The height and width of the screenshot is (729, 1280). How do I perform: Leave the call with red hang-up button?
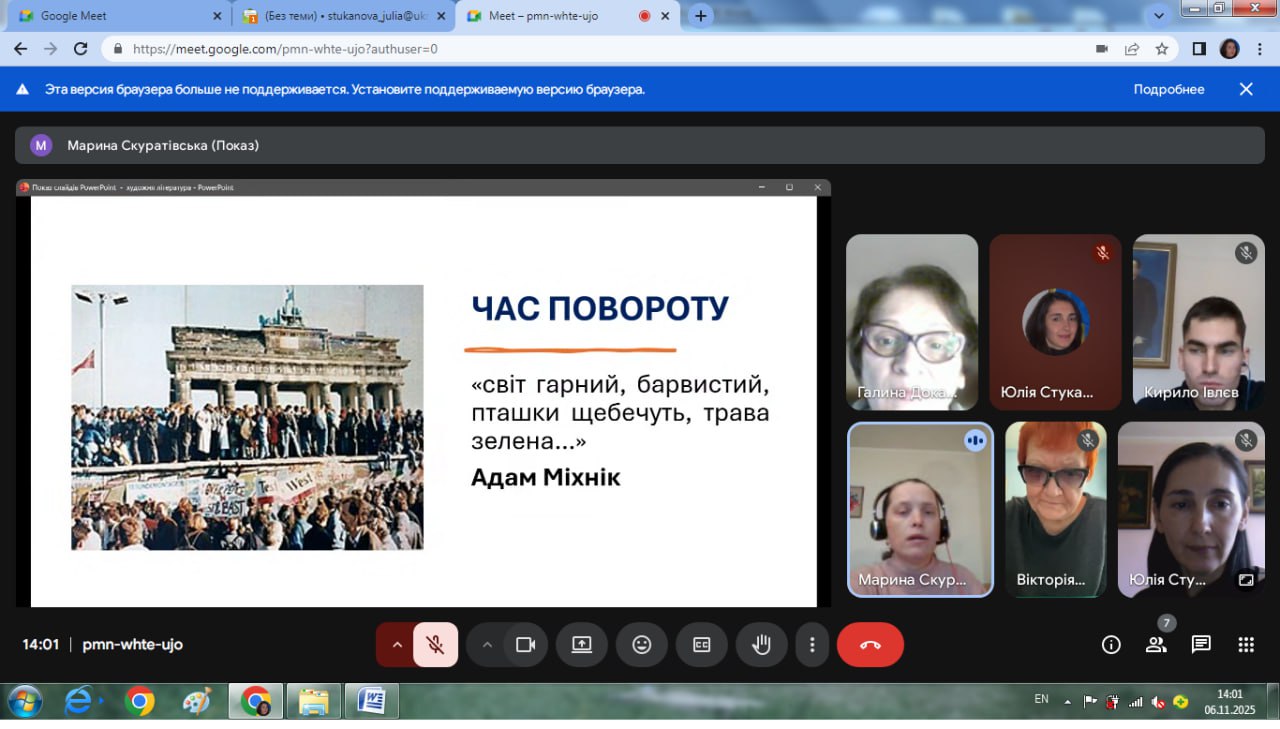pyautogui.click(x=870, y=645)
